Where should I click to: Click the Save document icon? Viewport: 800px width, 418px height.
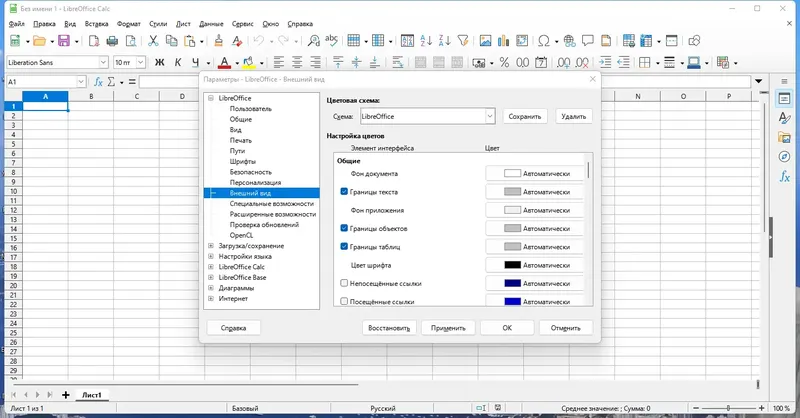[x=64, y=41]
